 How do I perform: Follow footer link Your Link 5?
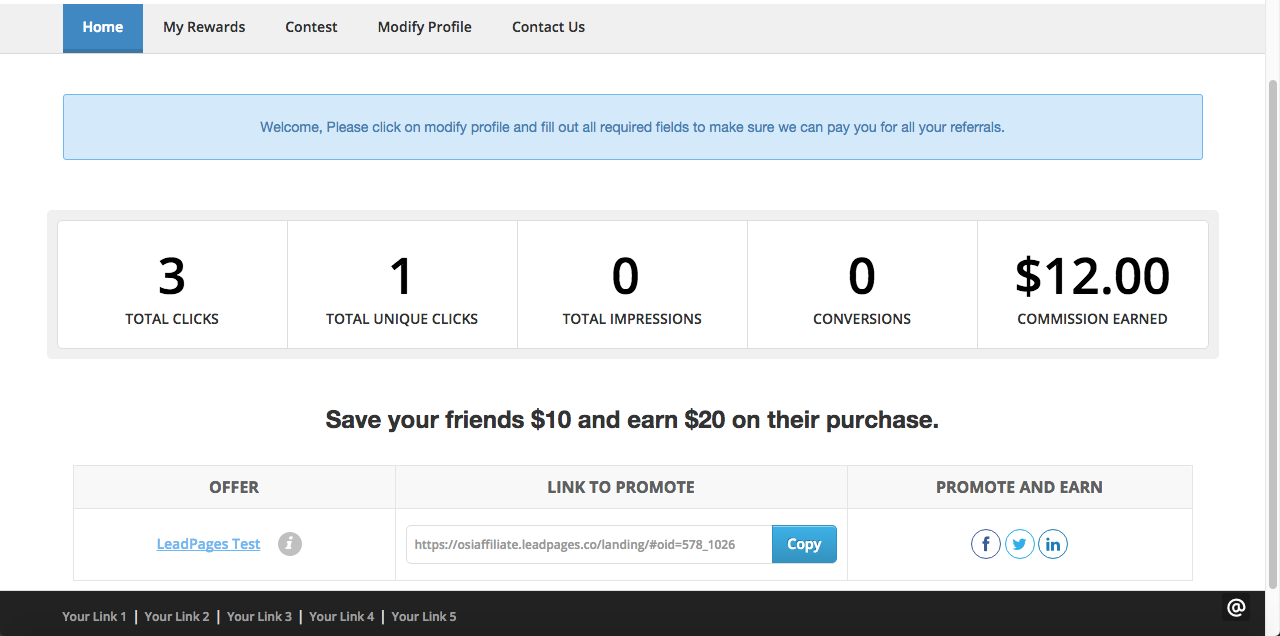pos(424,617)
